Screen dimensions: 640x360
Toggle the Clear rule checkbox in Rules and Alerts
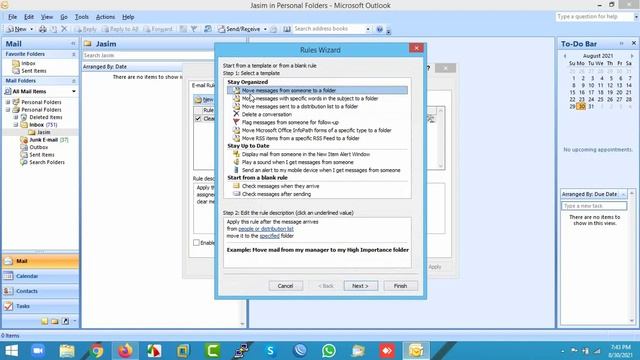click(x=198, y=118)
